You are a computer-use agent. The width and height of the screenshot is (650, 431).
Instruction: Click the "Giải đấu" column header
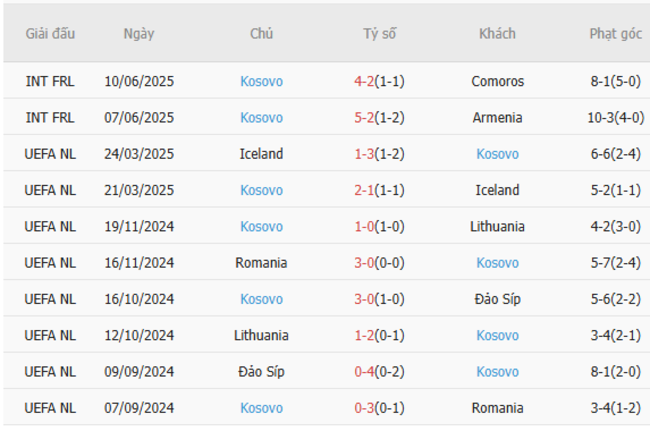50,33
